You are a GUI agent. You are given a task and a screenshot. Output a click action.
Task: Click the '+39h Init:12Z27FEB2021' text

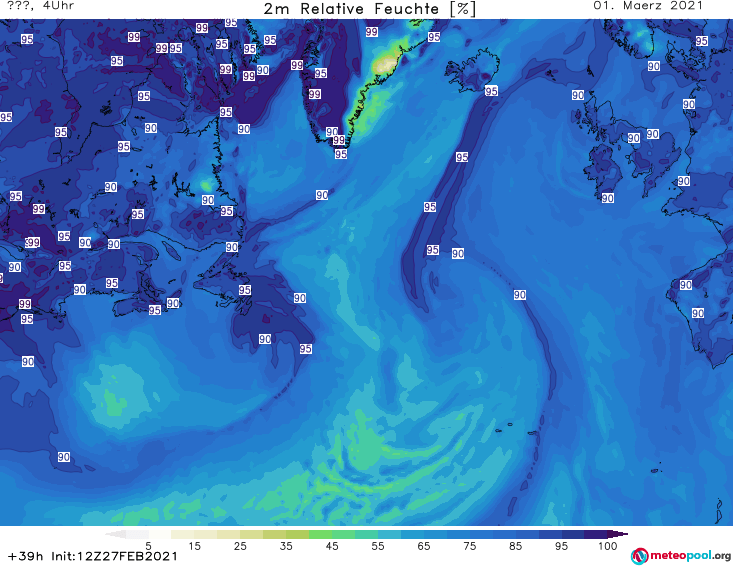(93, 557)
